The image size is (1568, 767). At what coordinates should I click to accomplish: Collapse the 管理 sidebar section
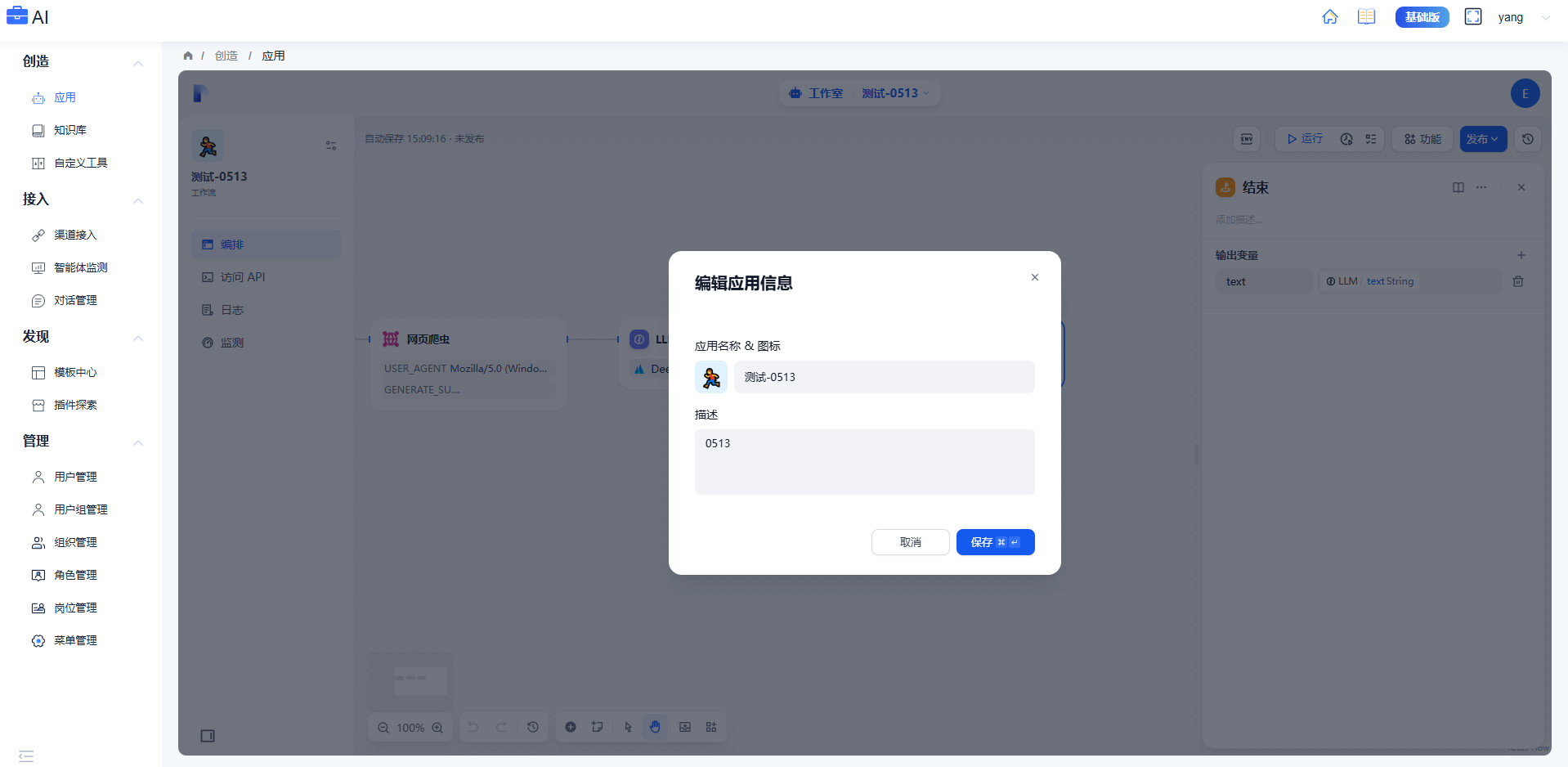(138, 442)
